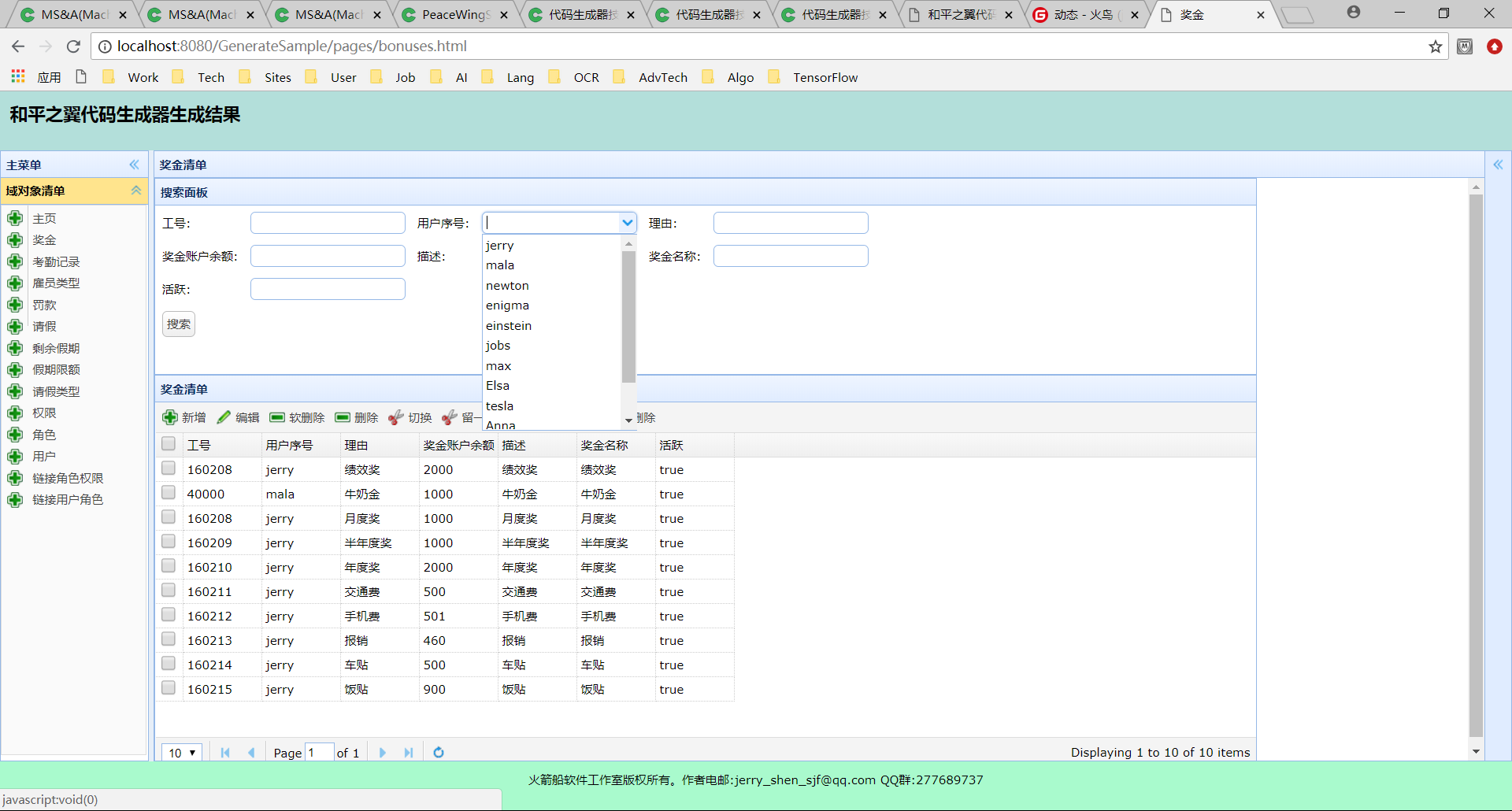Toggle select-all checkbox in table header
The height and width of the screenshot is (811, 1512).
click(x=169, y=444)
